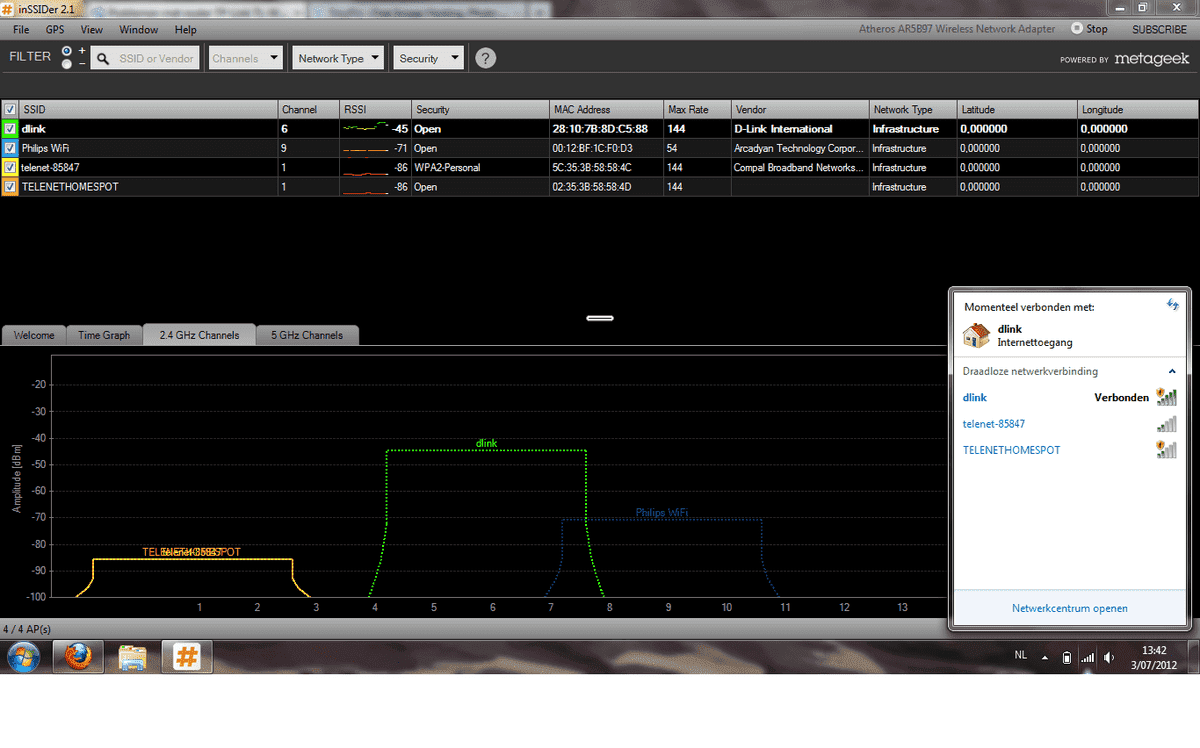Open Windows Explorer folder icon in taskbar
Viewport: 1200px width, 748px height.
coord(133,658)
